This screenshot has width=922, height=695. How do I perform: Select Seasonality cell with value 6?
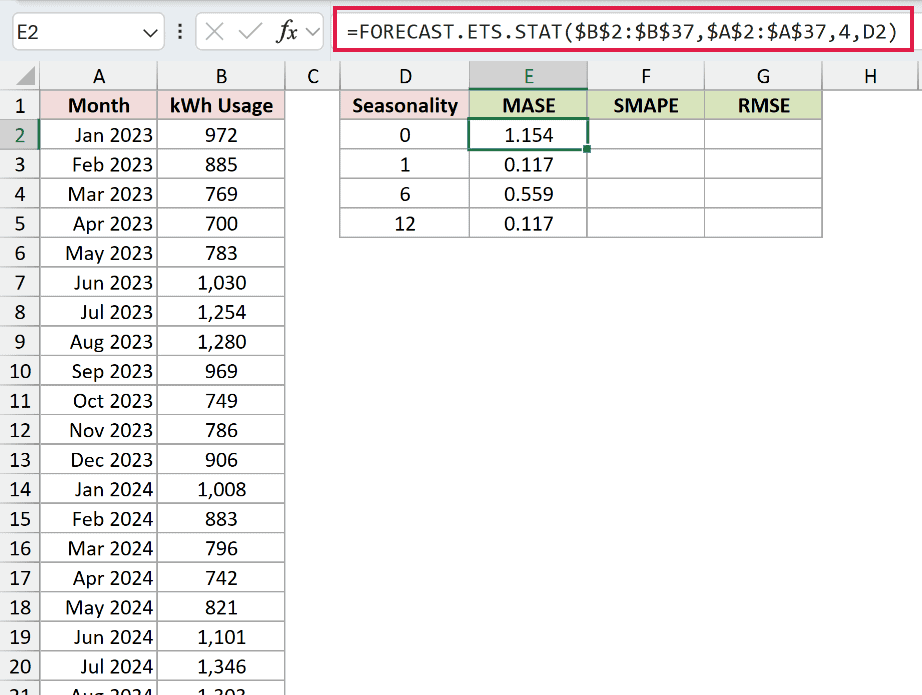click(x=405, y=193)
